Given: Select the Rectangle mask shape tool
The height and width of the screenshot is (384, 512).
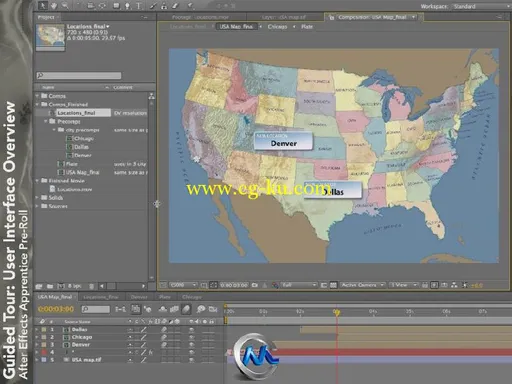Looking at the screenshot, I should click(x=116, y=5).
